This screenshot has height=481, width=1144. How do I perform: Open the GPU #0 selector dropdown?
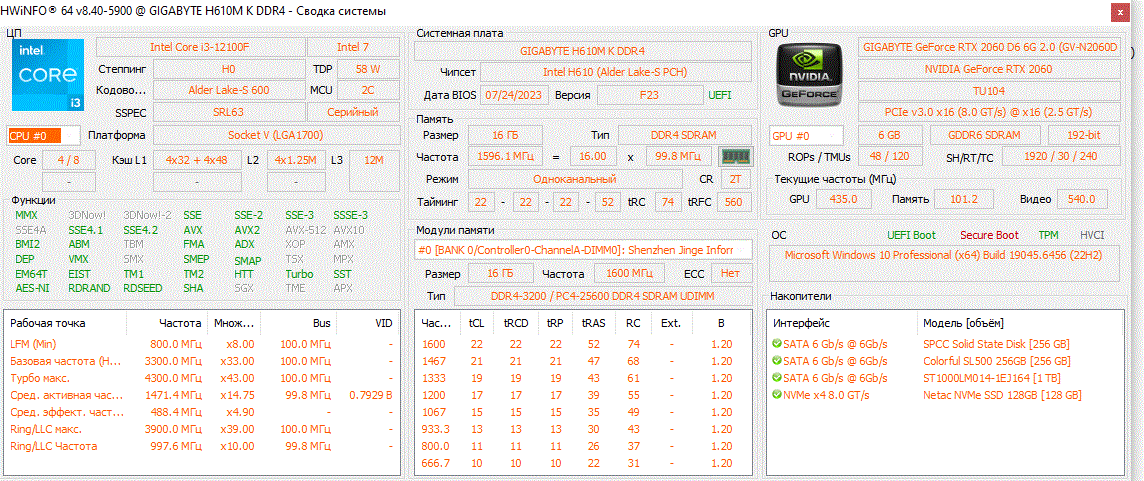pyautogui.click(x=806, y=136)
